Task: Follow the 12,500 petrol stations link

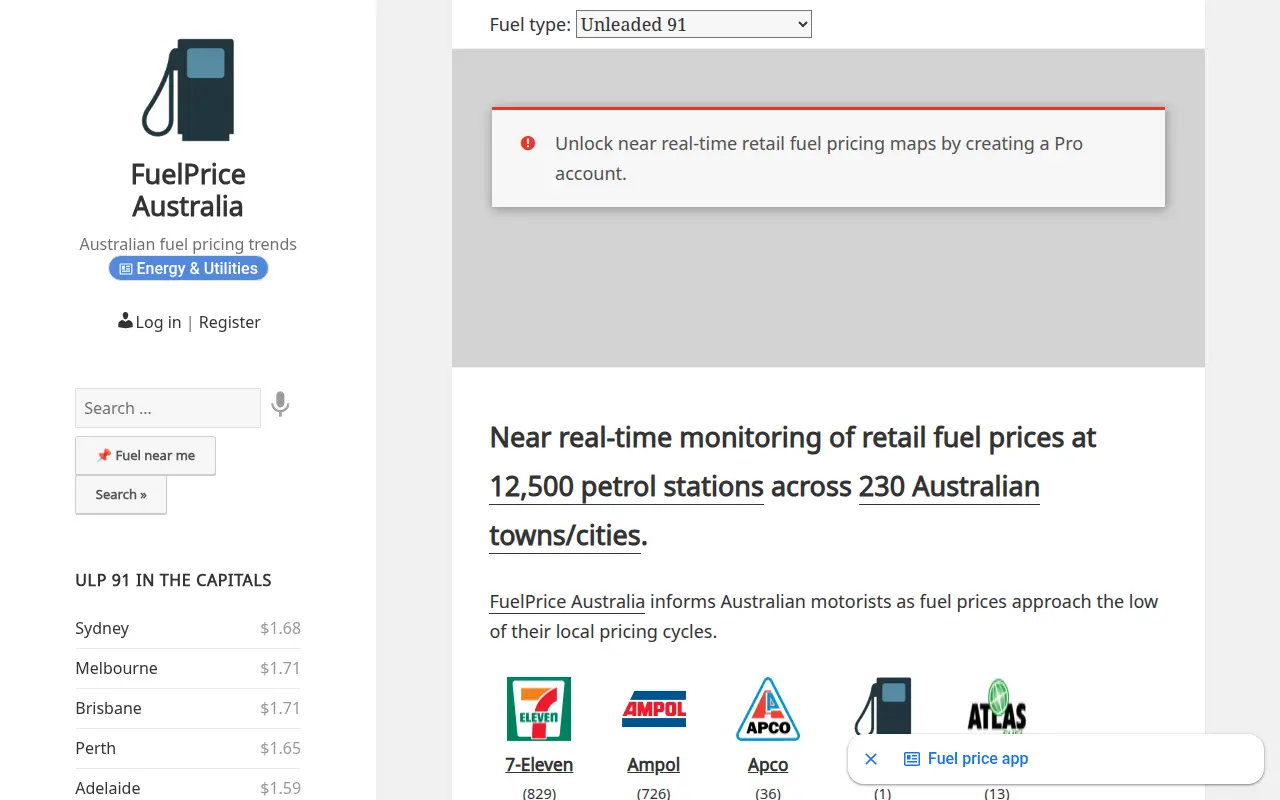Action: [x=626, y=487]
